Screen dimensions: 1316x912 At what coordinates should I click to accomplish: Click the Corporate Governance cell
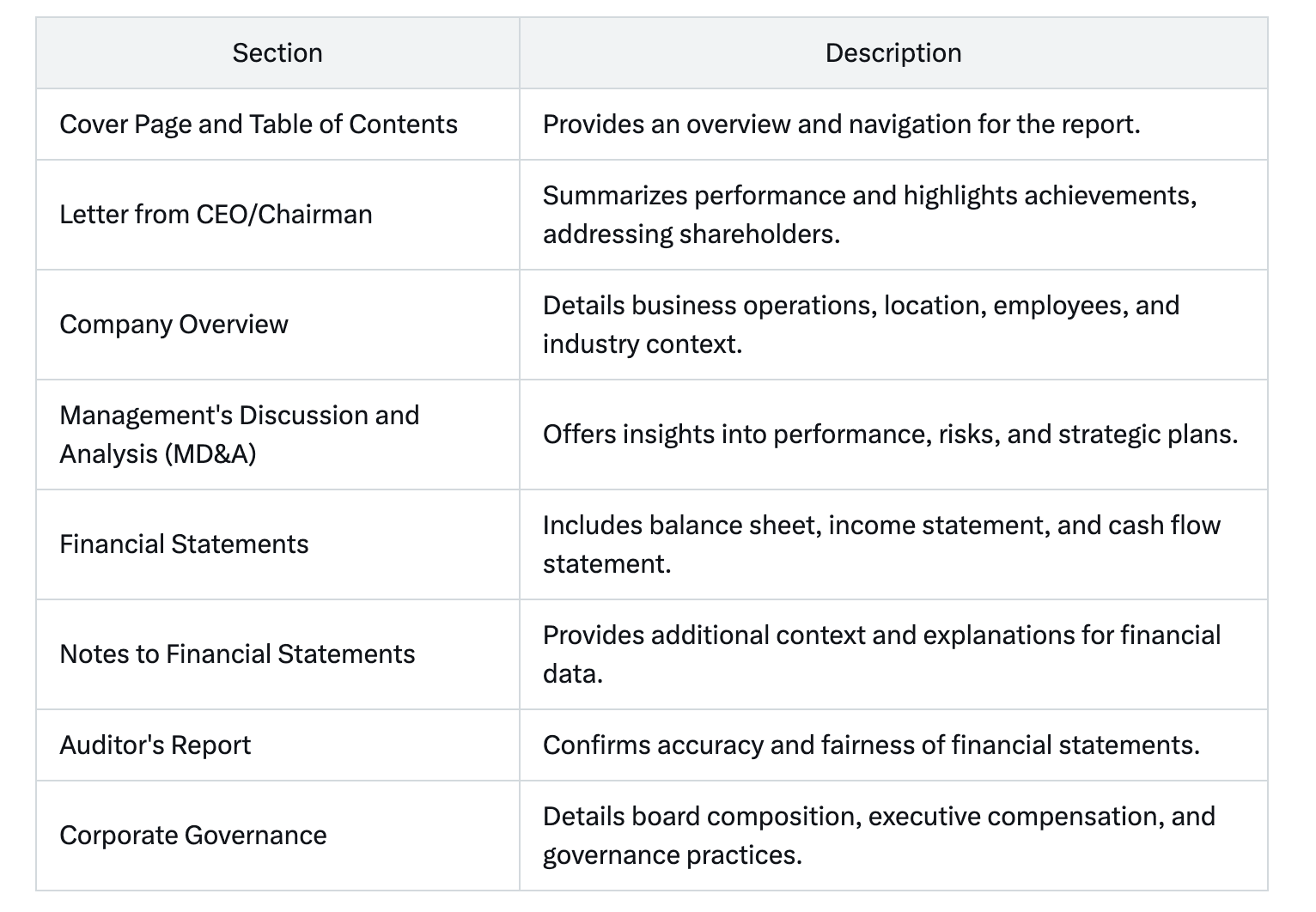click(277, 836)
